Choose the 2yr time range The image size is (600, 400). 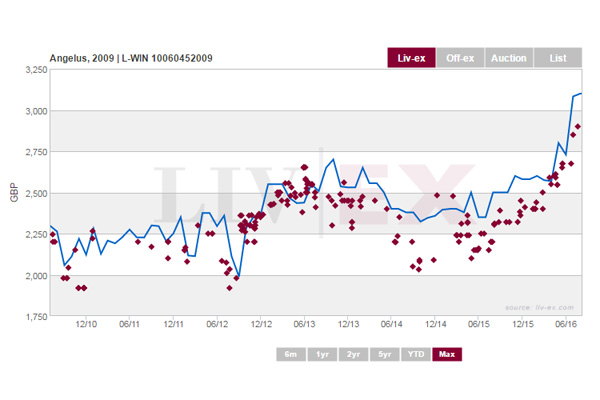pos(354,354)
